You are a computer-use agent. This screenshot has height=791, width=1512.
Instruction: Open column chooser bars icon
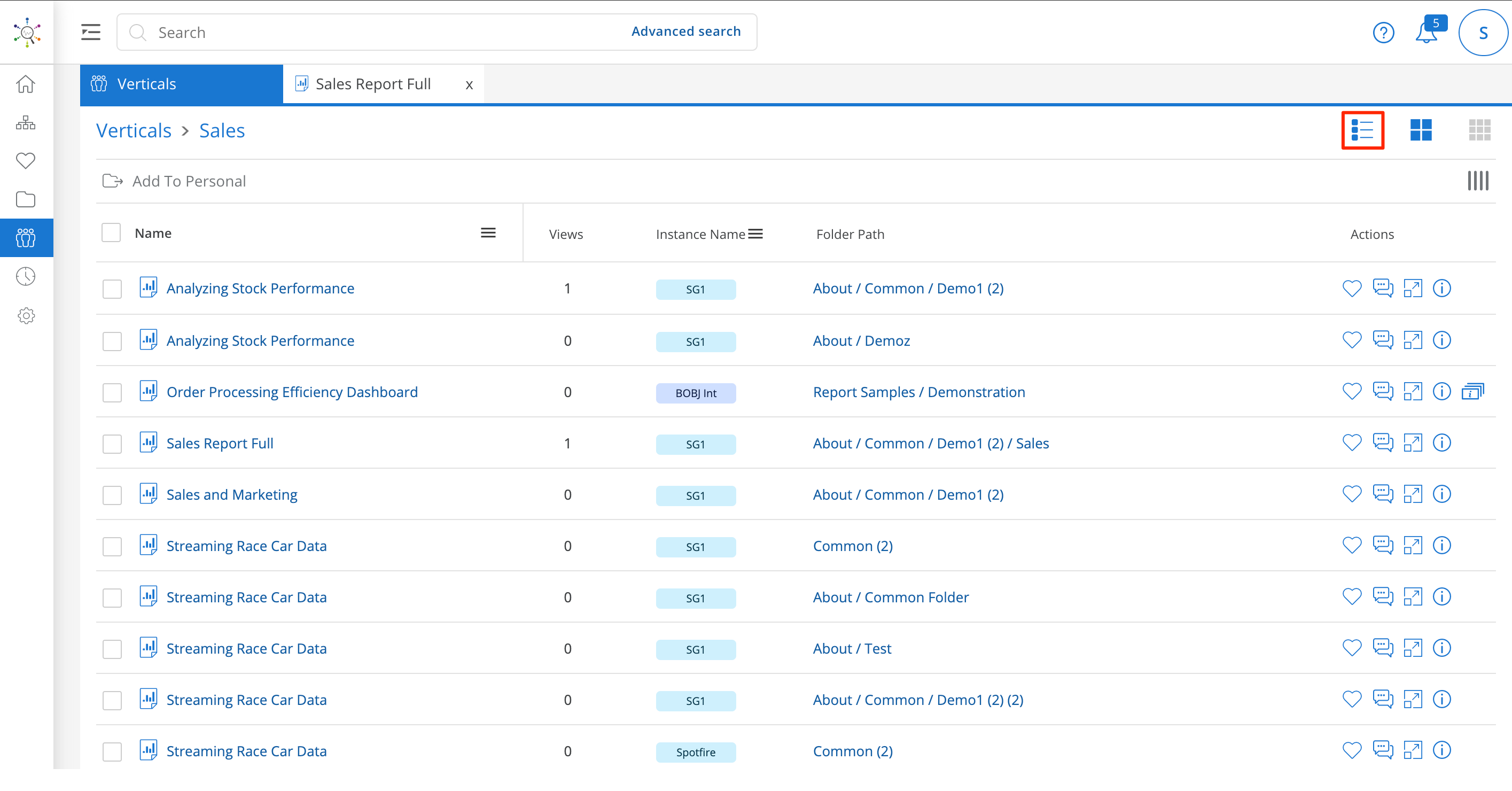click(1477, 181)
